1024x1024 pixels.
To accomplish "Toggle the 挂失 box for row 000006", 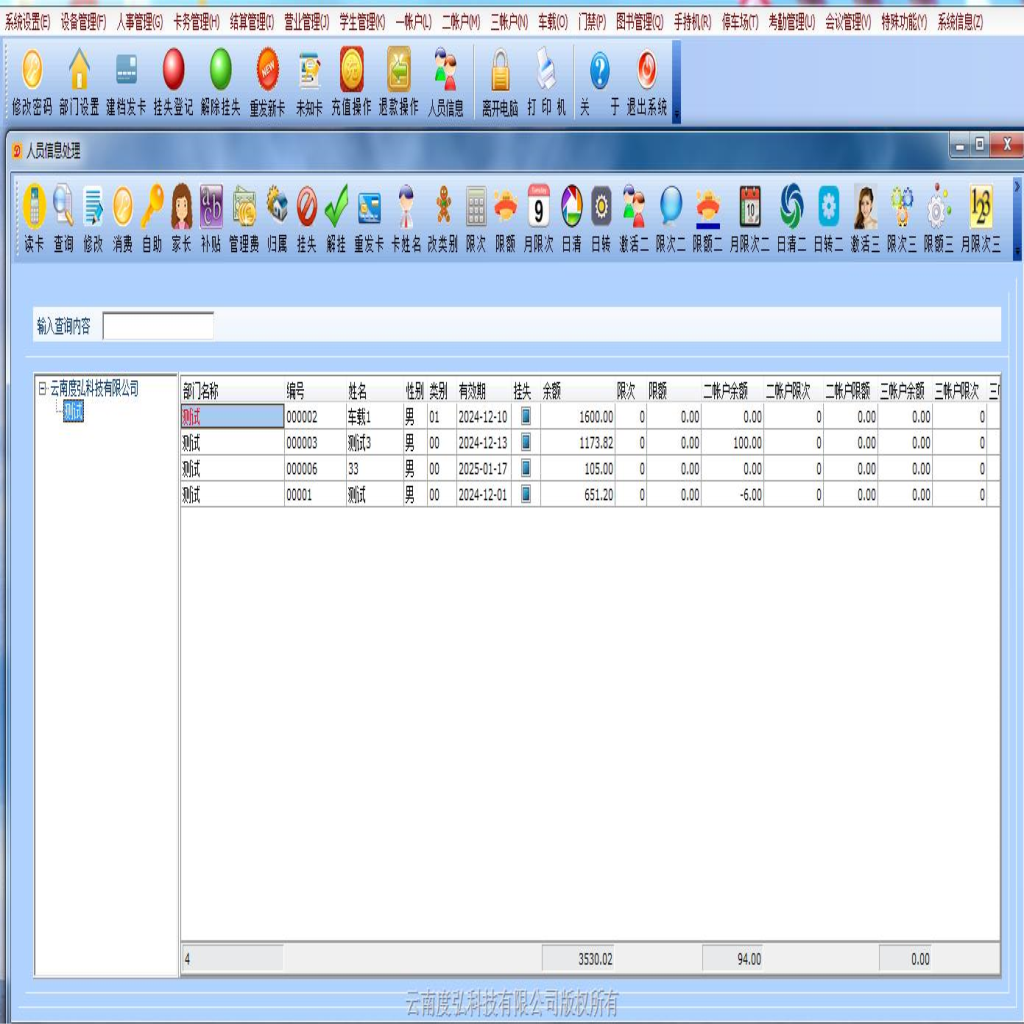I will point(526,468).
